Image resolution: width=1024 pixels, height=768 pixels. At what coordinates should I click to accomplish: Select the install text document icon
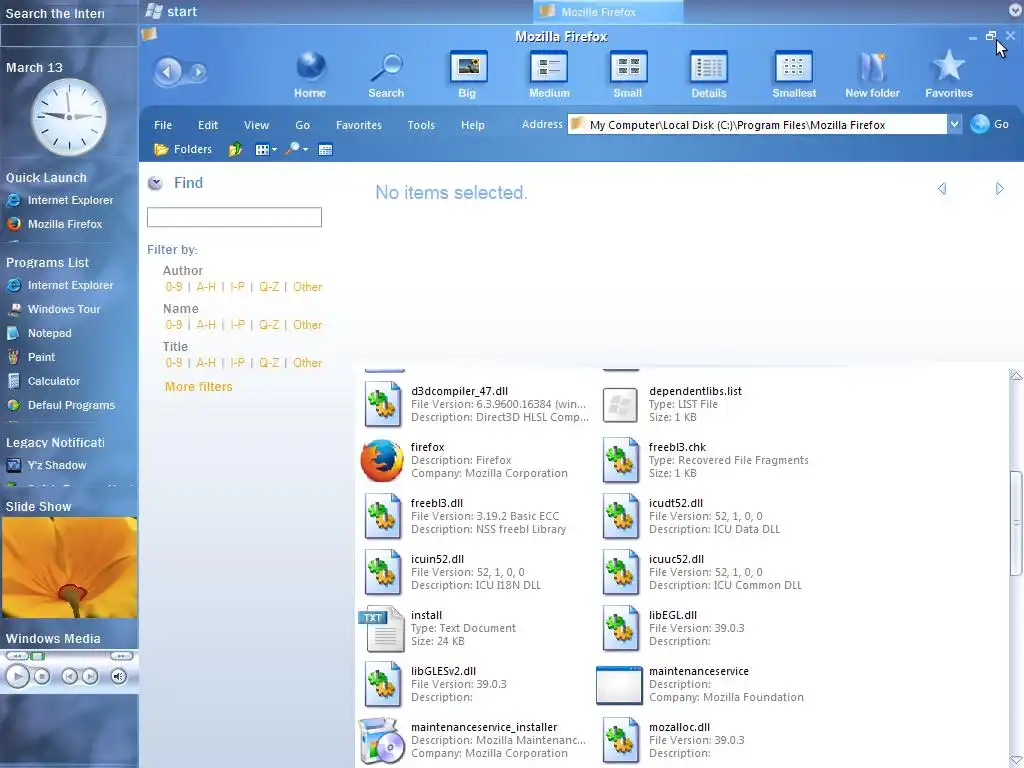coord(381,628)
